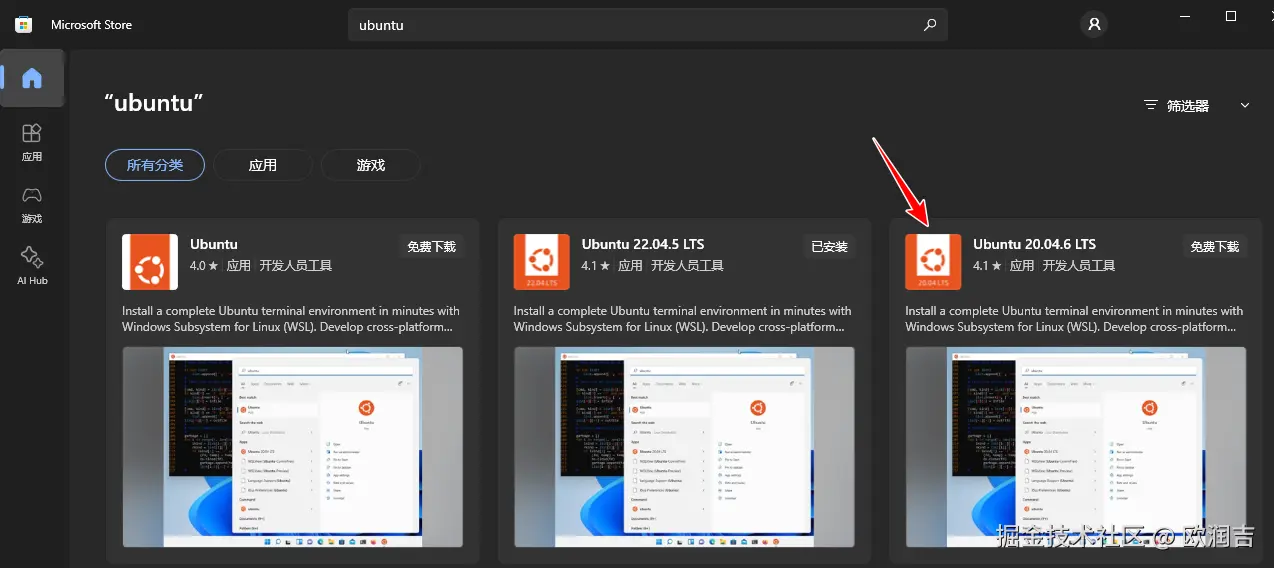Open AI Hub in the sidebar

click(32, 265)
